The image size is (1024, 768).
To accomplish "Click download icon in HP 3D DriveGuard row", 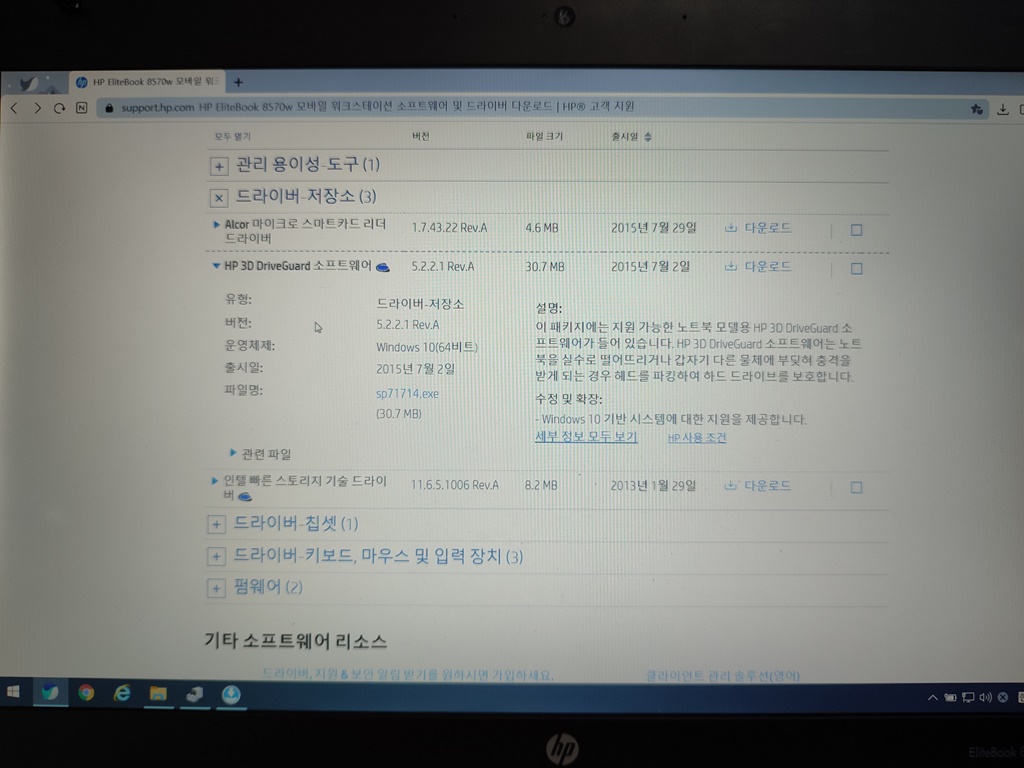I will click(731, 266).
